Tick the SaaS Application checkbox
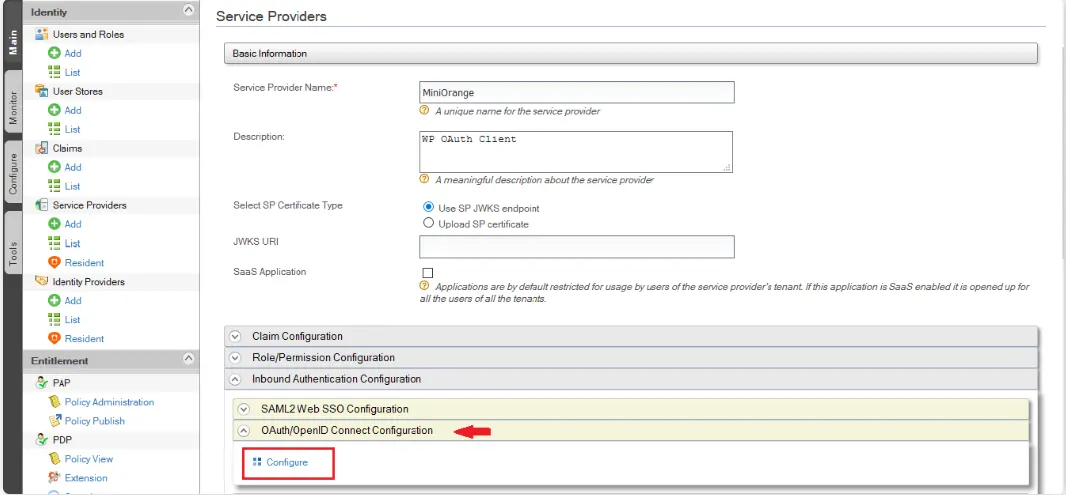Image resolution: width=1066 pixels, height=495 pixels. (428, 273)
